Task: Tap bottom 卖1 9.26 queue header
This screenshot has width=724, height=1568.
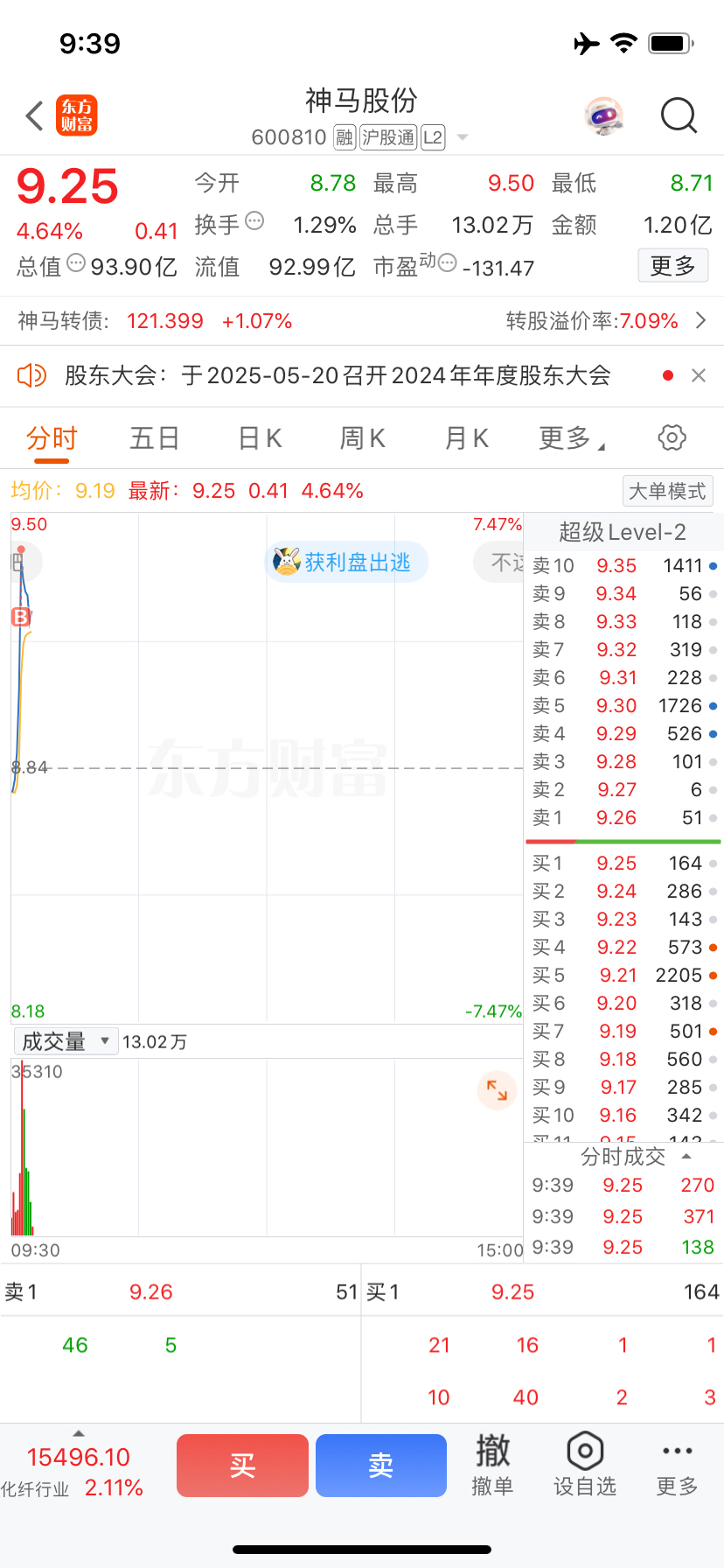Action: click(x=181, y=1292)
